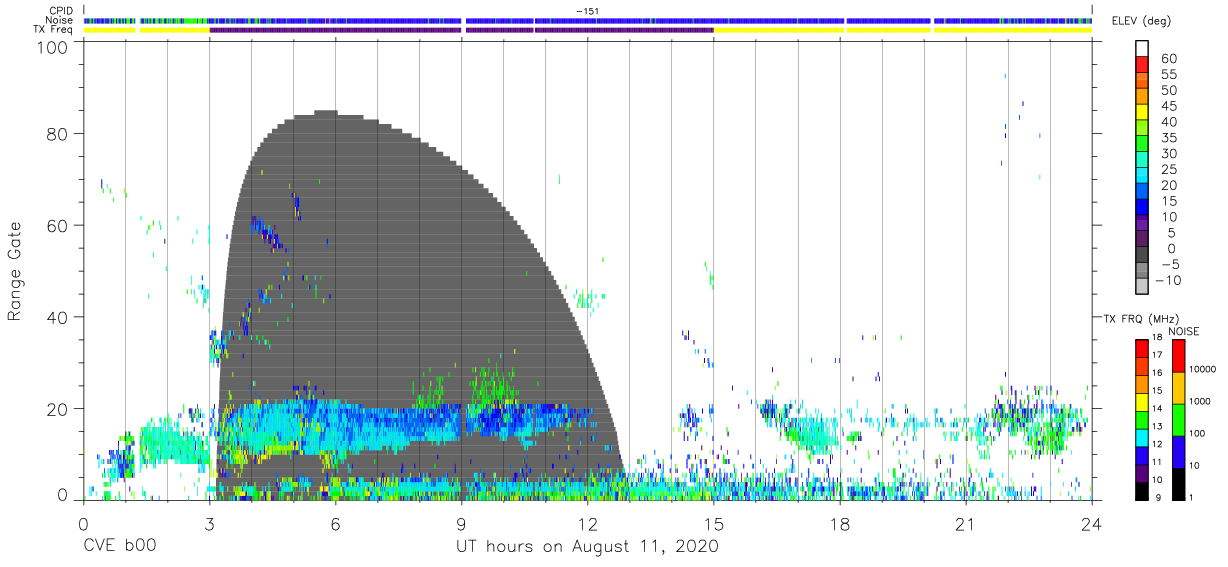This screenshot has height=567, width=1228.
Task: Click the 24 tick on UT hours axis
Action: [1092, 525]
